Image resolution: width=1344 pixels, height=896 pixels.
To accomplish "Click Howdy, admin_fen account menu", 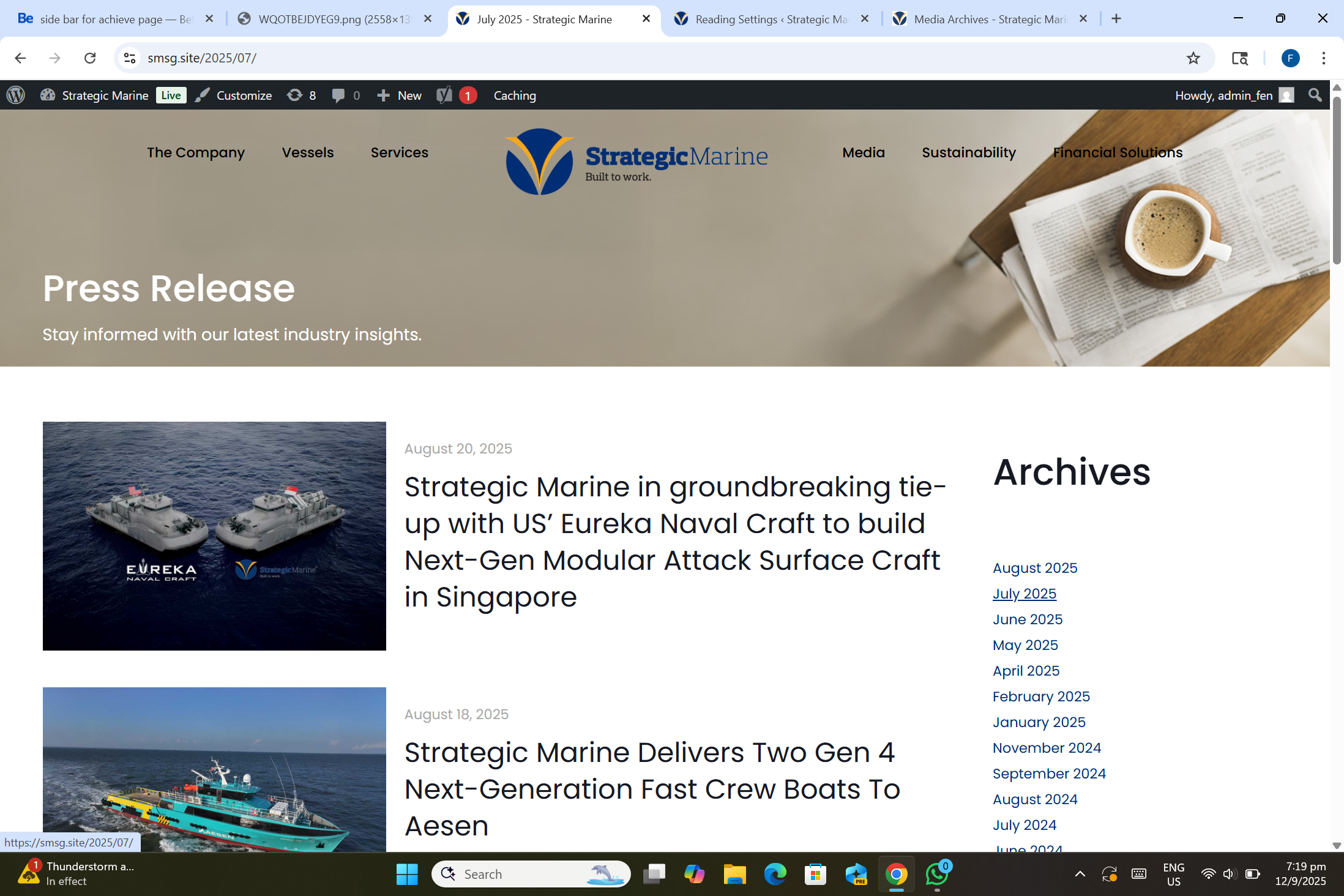I will [x=1234, y=95].
